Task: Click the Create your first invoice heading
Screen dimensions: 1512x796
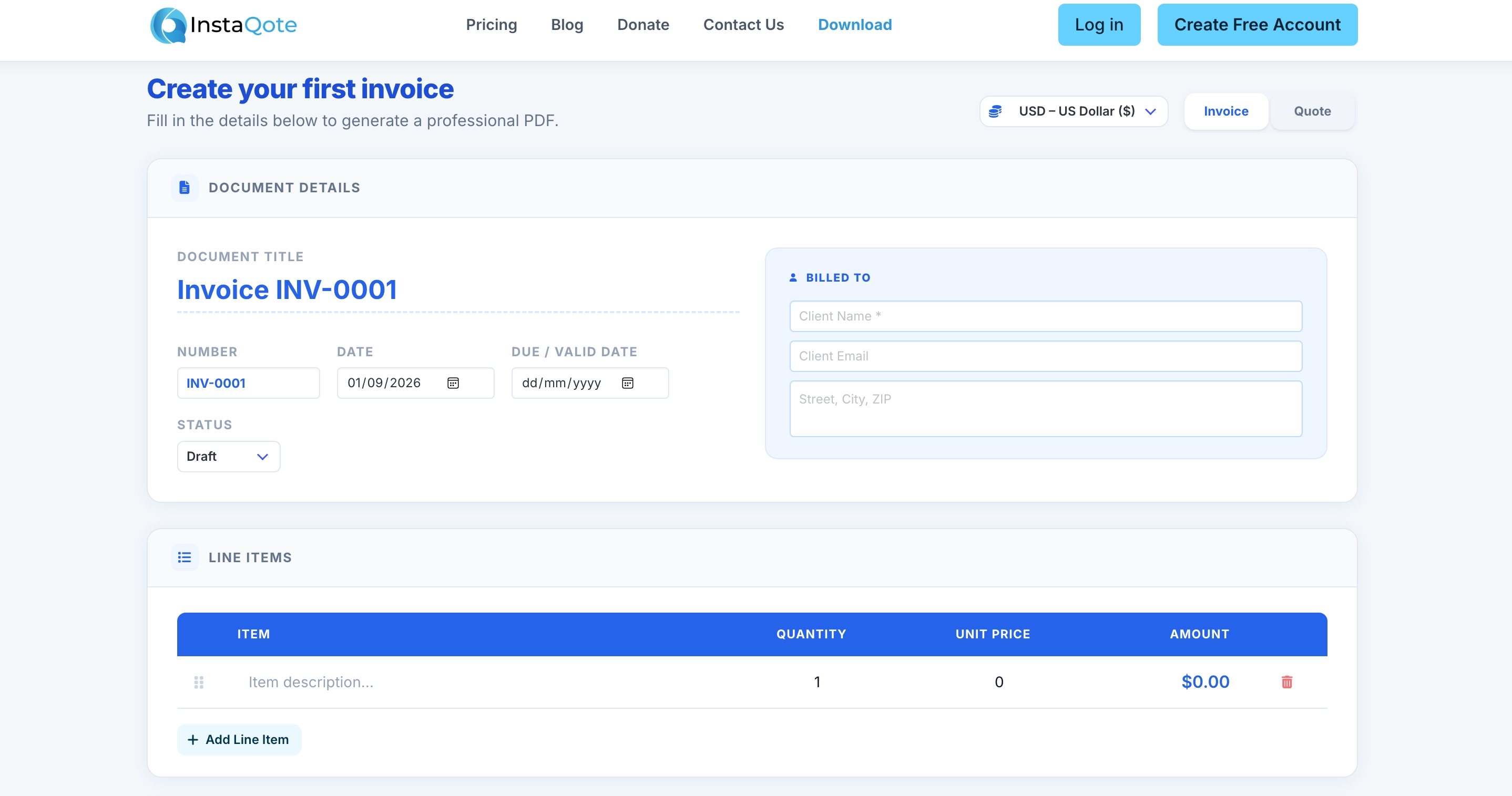Action: (300, 89)
